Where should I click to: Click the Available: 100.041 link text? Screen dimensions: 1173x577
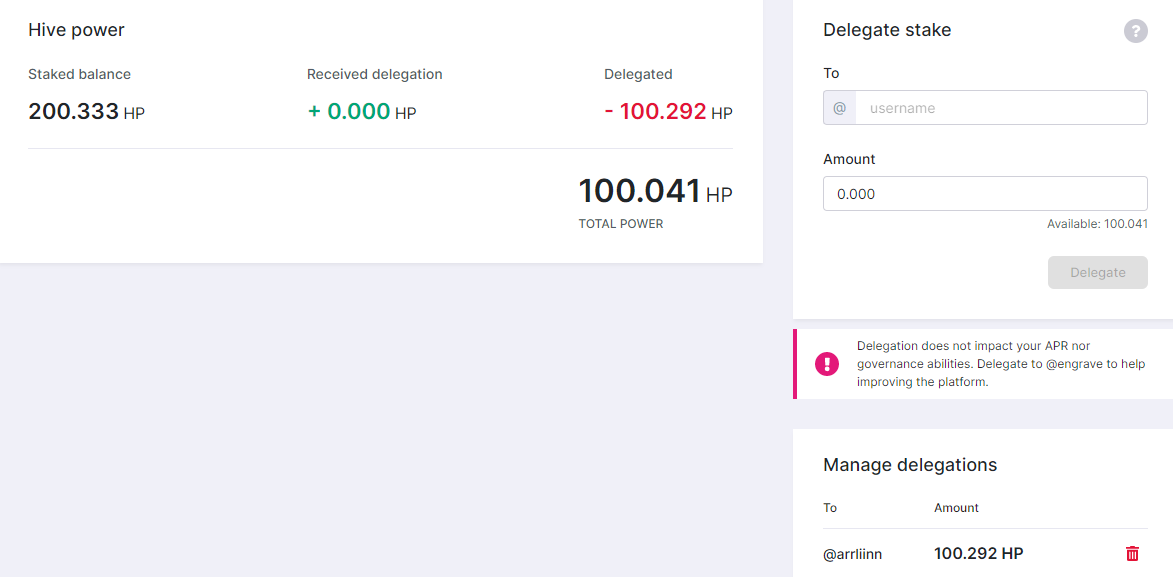[1097, 224]
